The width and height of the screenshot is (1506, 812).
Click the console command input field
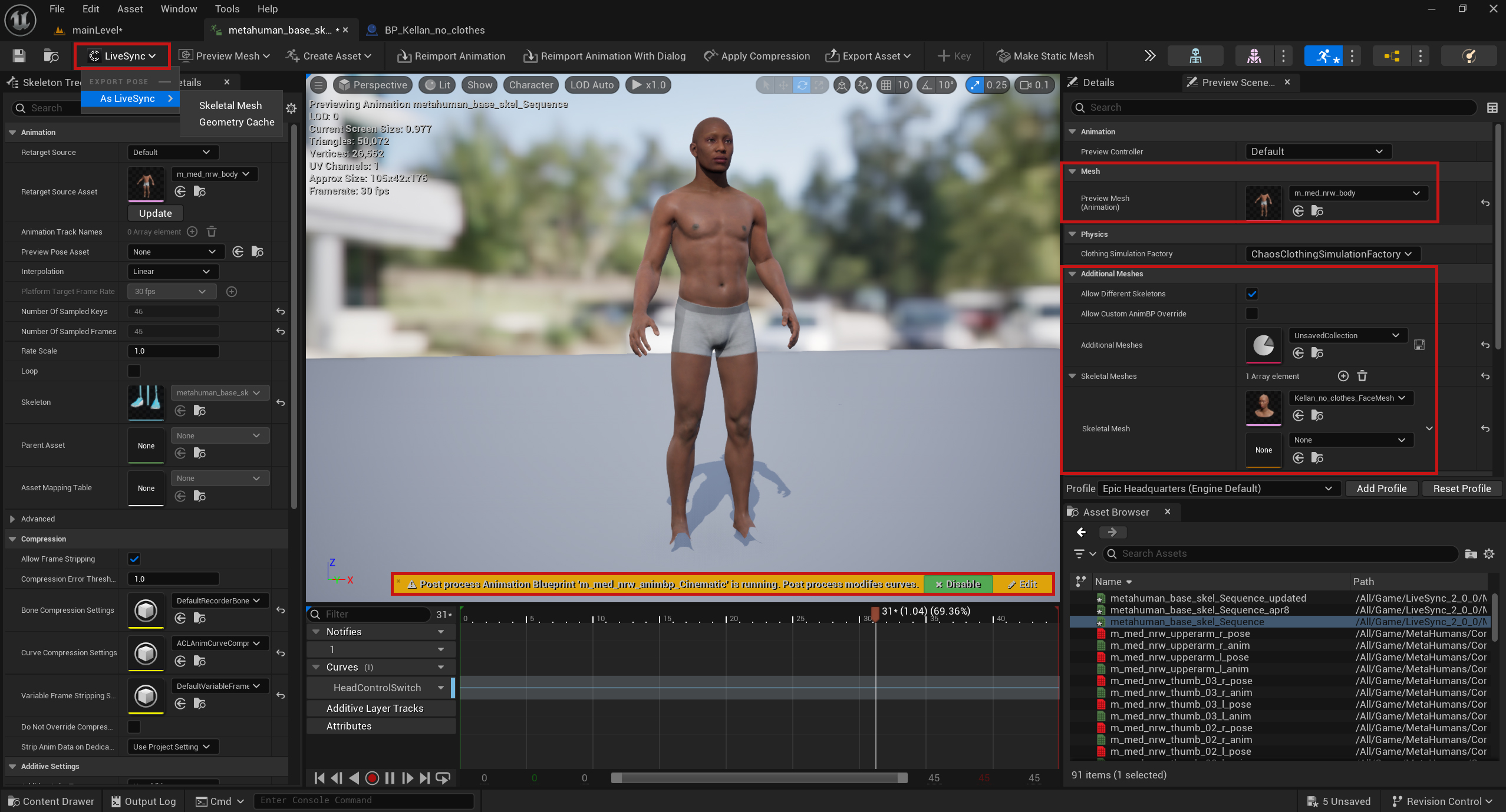[363, 800]
